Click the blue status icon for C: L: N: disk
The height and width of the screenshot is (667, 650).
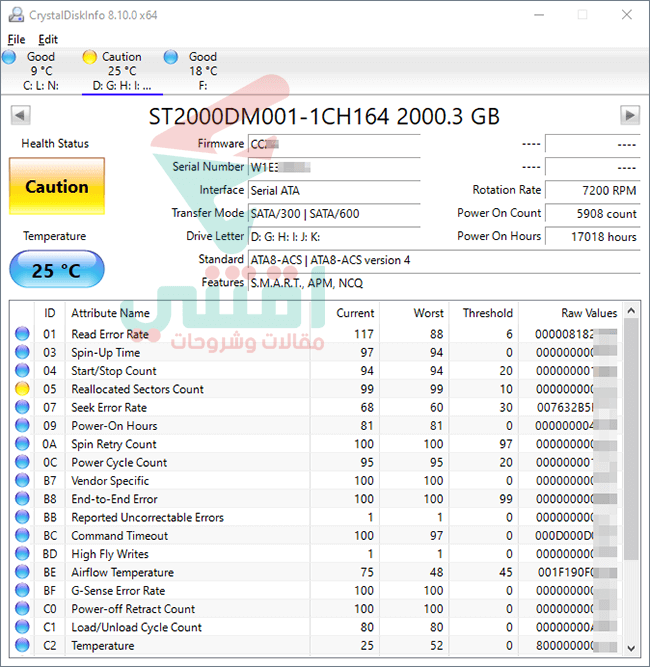pyautogui.click(x=9, y=57)
